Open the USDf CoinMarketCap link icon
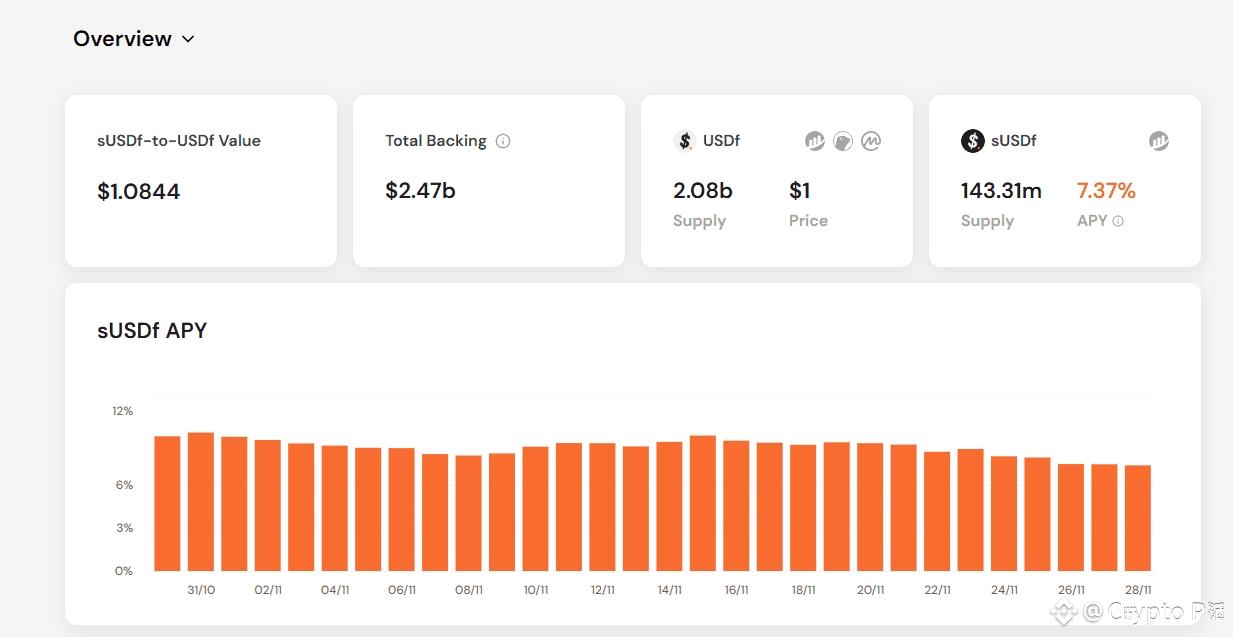This screenshot has height=637, width=1233. [871, 141]
